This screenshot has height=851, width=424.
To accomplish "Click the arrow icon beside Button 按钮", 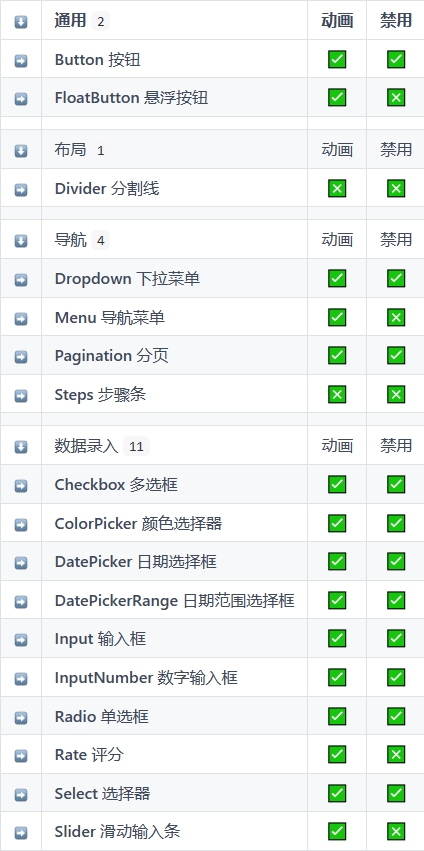I will click(x=21, y=60).
